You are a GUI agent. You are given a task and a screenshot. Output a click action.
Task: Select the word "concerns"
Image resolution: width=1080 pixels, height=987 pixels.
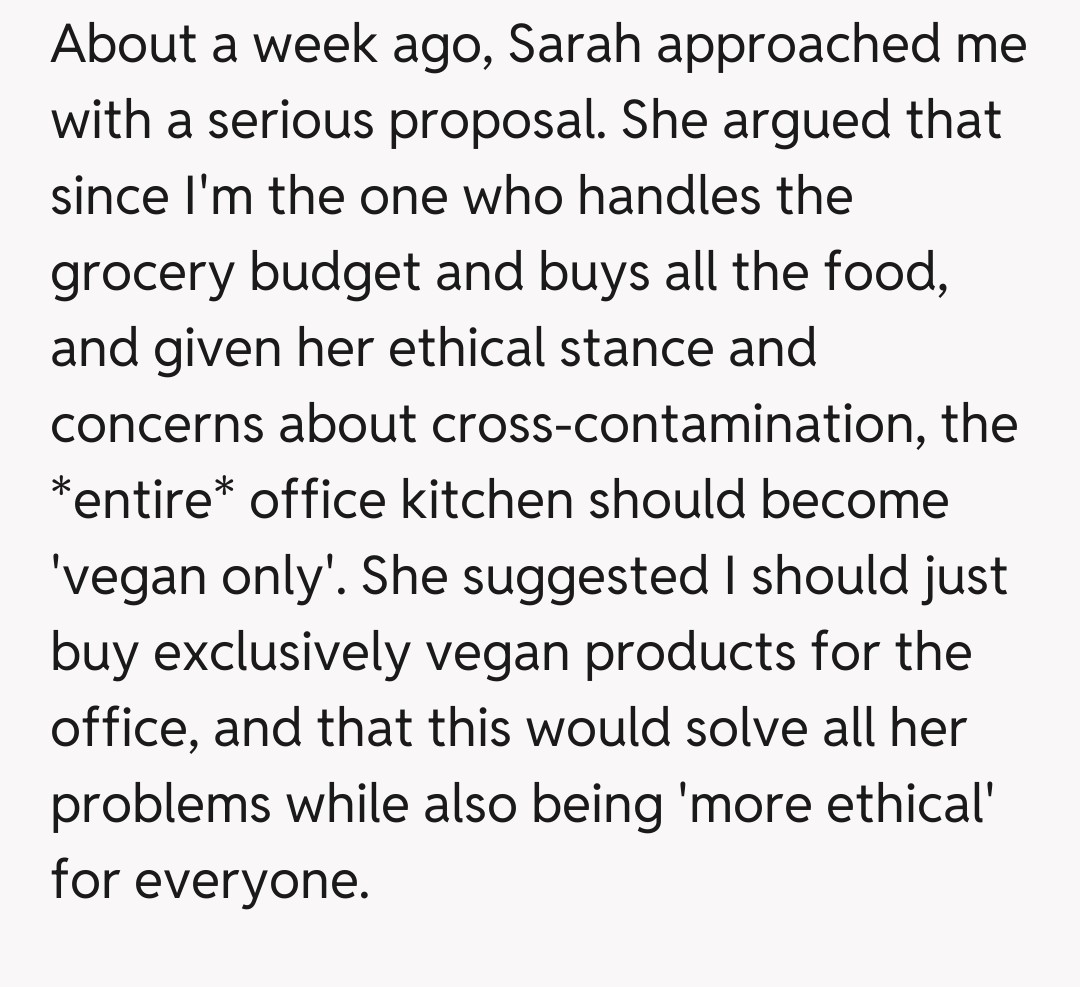156,424
